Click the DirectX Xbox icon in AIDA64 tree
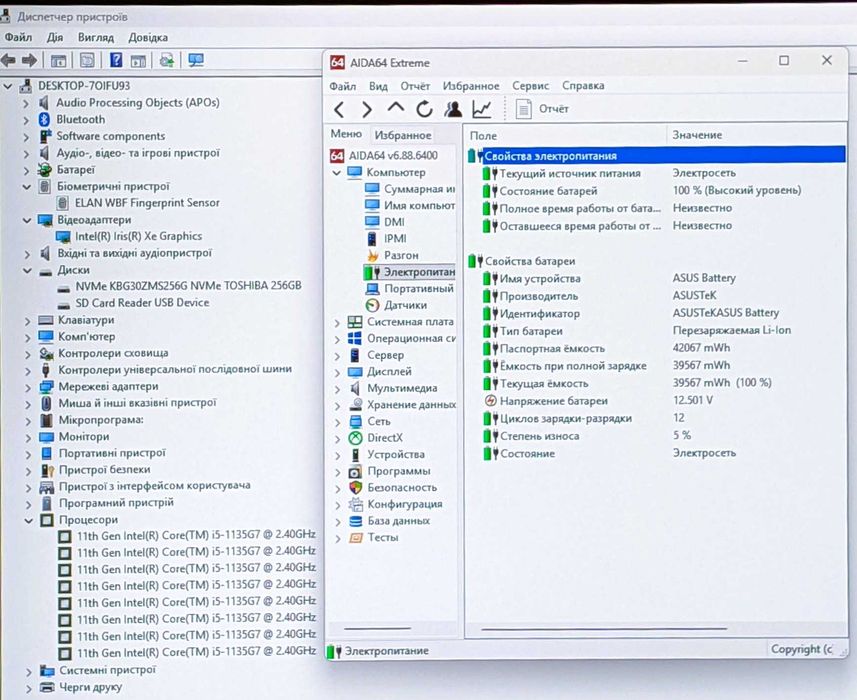The height and width of the screenshot is (700, 857). 355,438
